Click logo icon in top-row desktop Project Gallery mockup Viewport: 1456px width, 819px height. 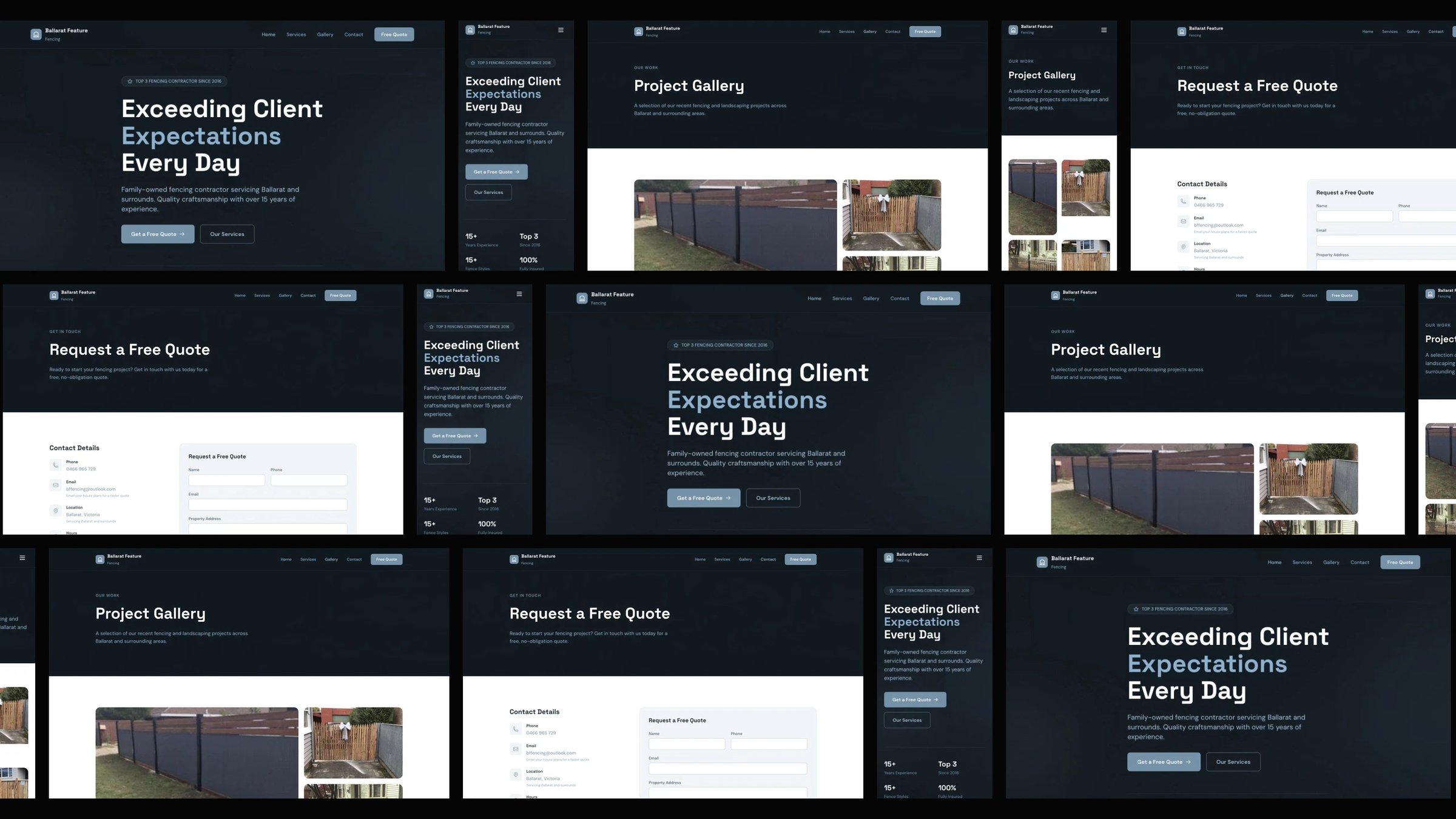[x=638, y=32]
